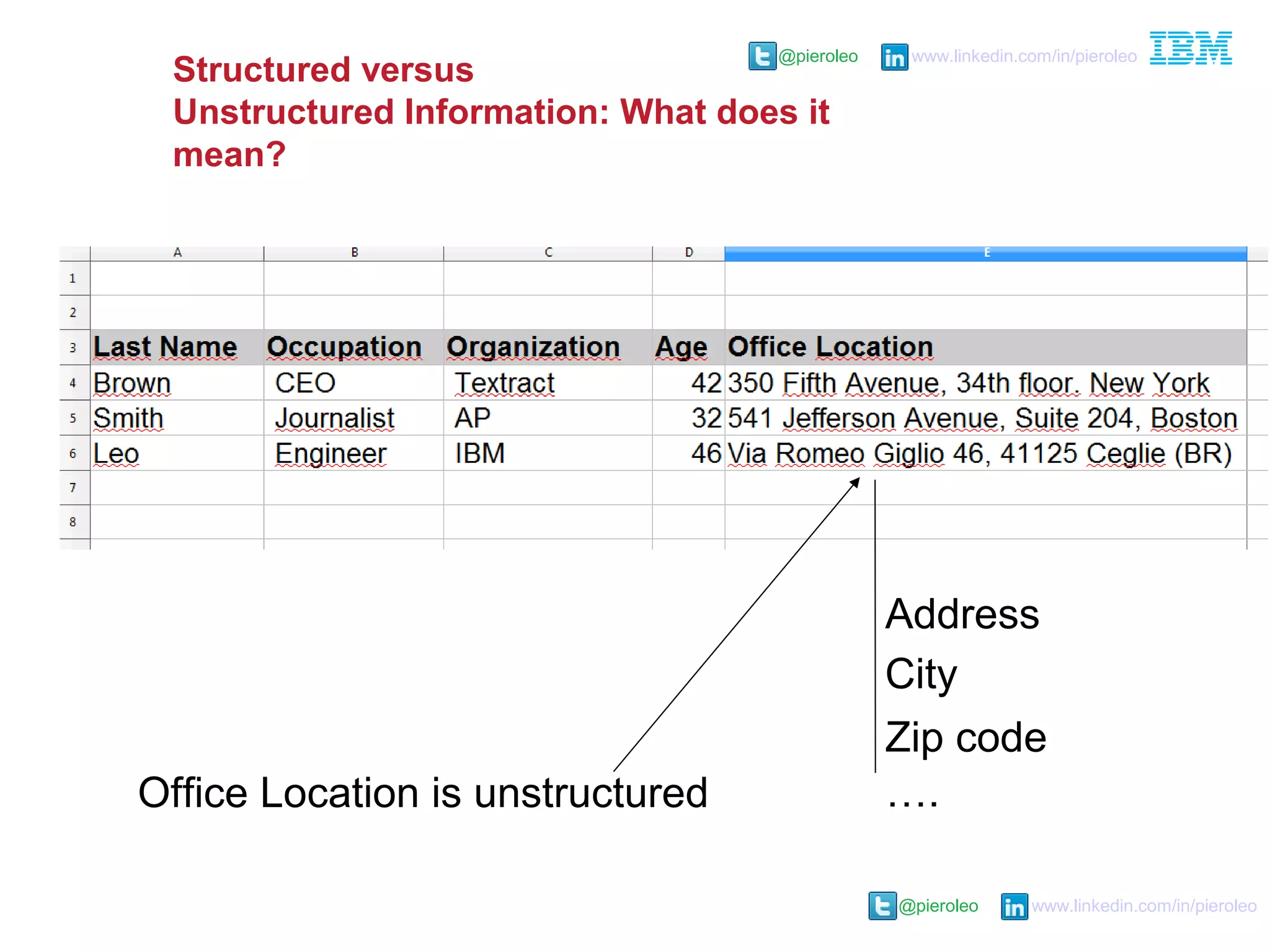The width and height of the screenshot is (1270, 952).
Task: Select row 4 header
Action: [74, 382]
